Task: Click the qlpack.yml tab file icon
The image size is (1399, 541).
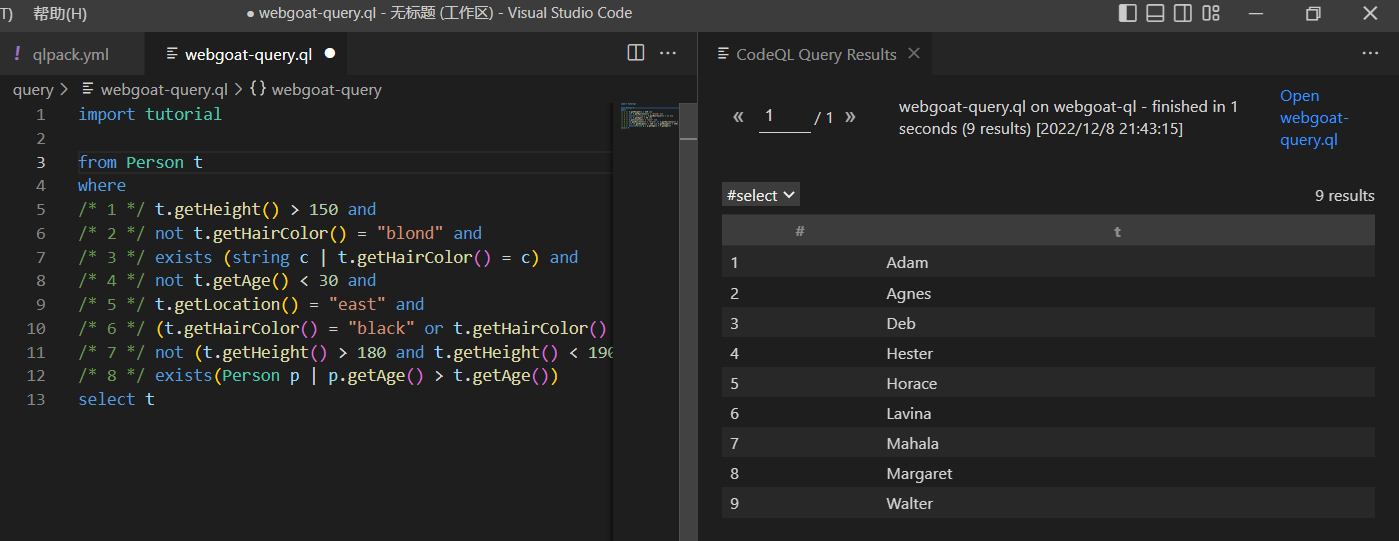Action: [18, 54]
